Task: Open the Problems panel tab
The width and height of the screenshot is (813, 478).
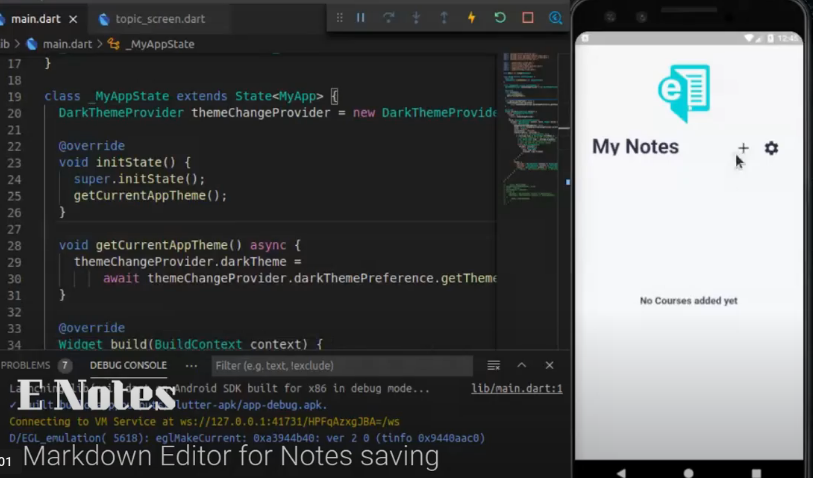Action: 25,365
